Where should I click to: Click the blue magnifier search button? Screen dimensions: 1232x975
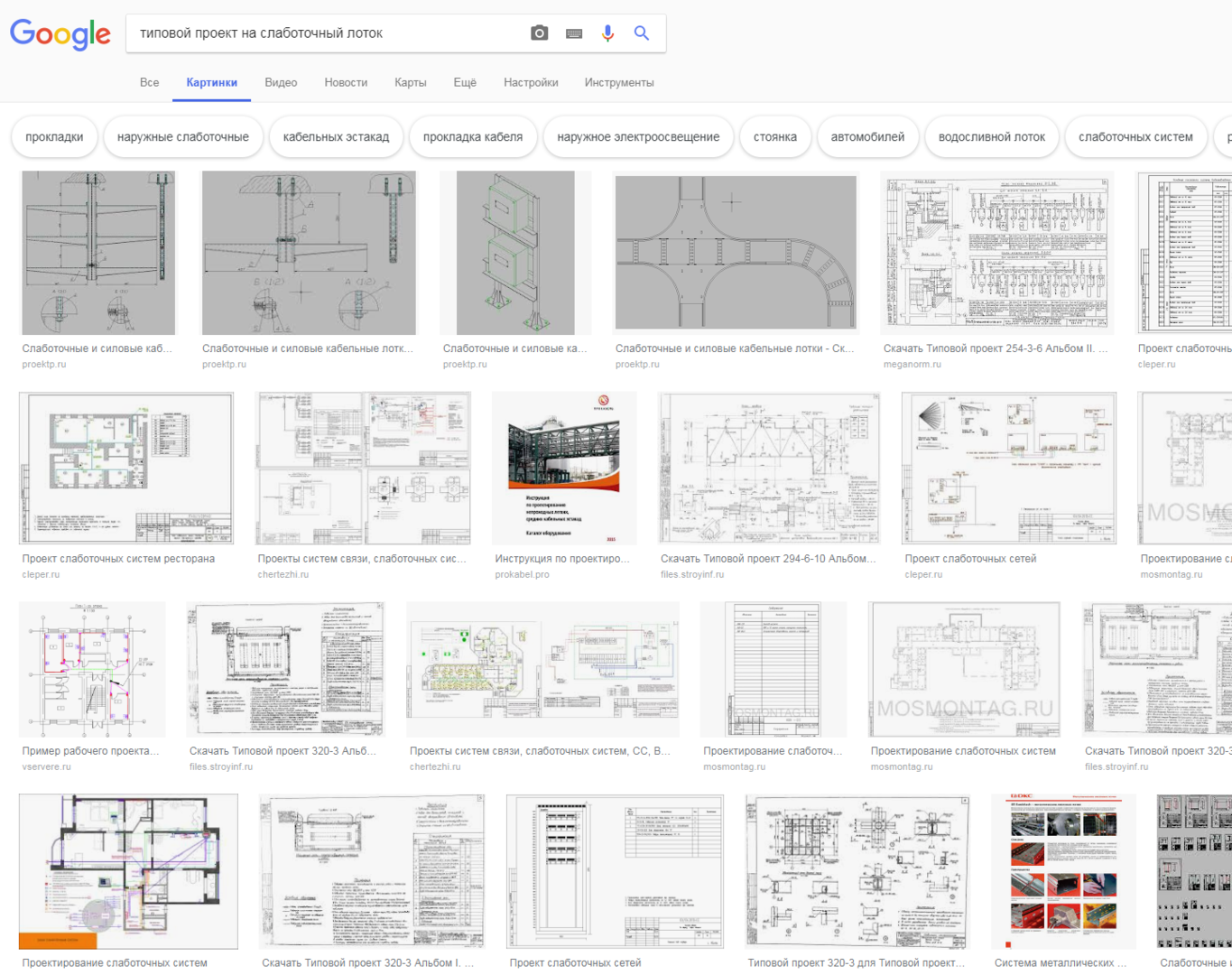tap(642, 33)
